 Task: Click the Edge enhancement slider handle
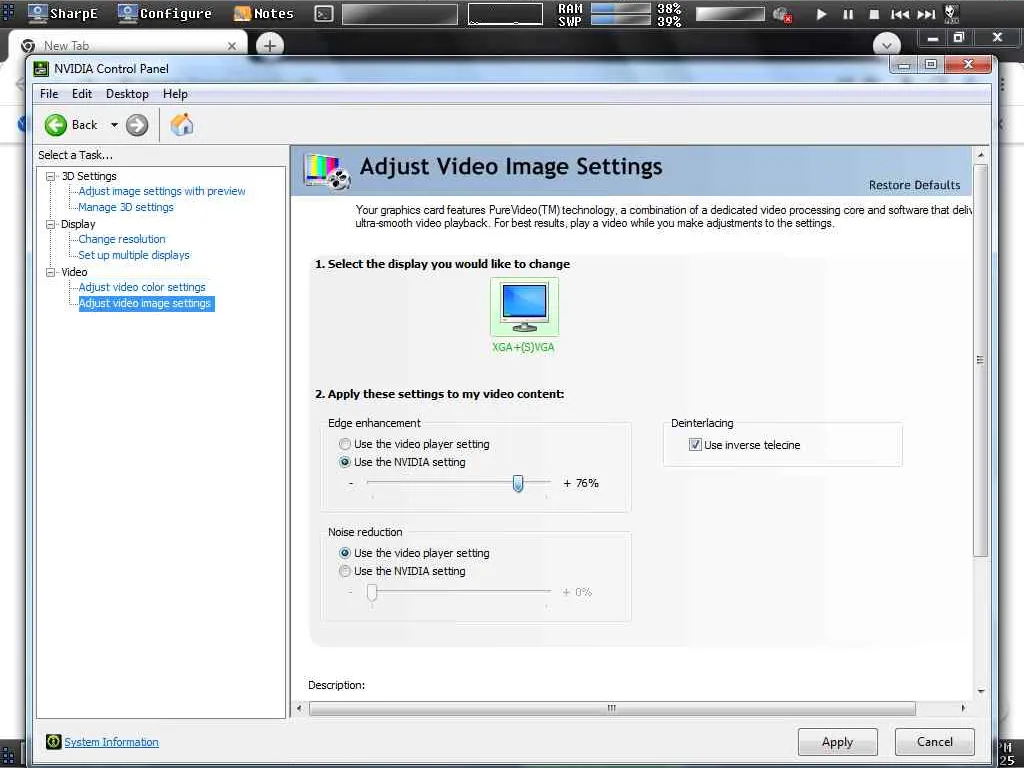tap(518, 483)
